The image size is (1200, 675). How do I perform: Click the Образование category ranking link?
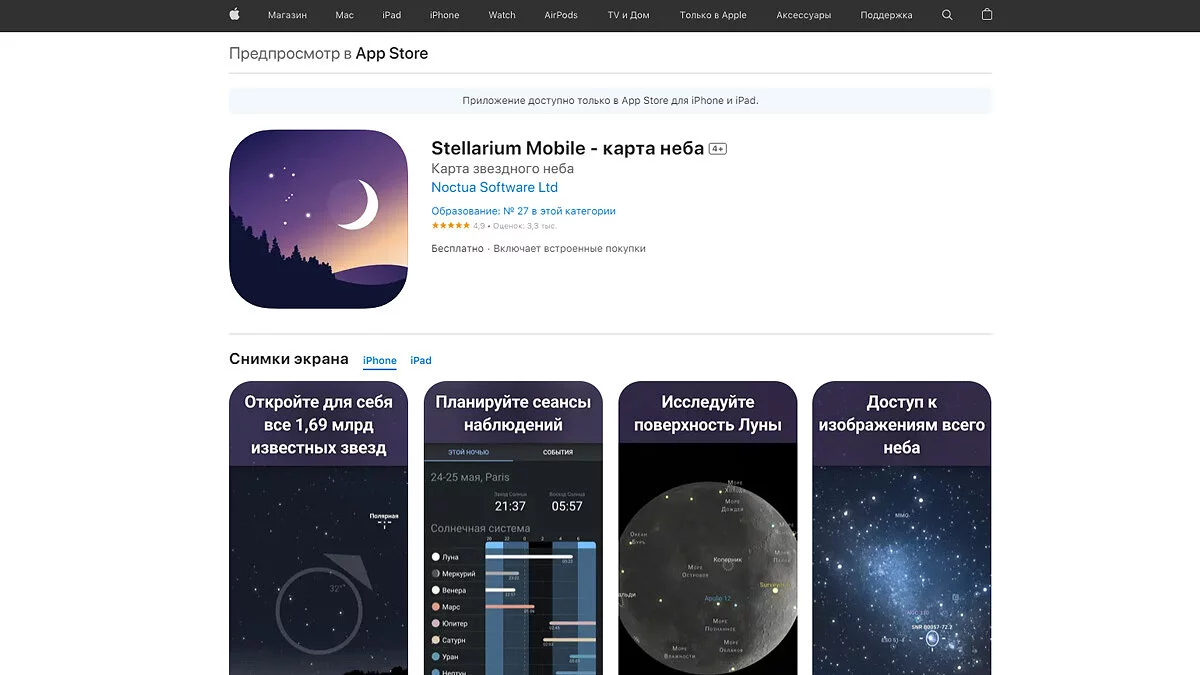[523, 211]
